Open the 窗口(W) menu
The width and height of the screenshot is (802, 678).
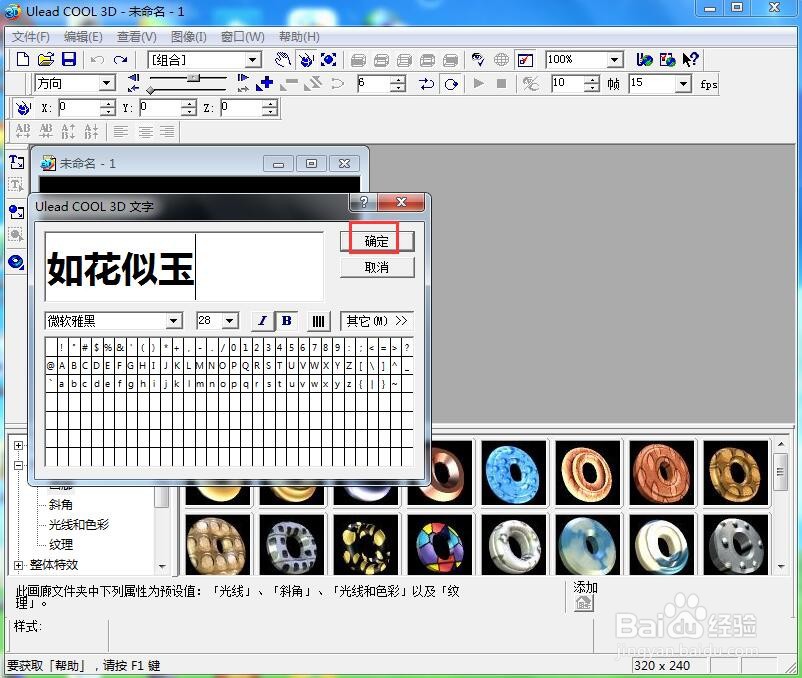[x=242, y=37]
